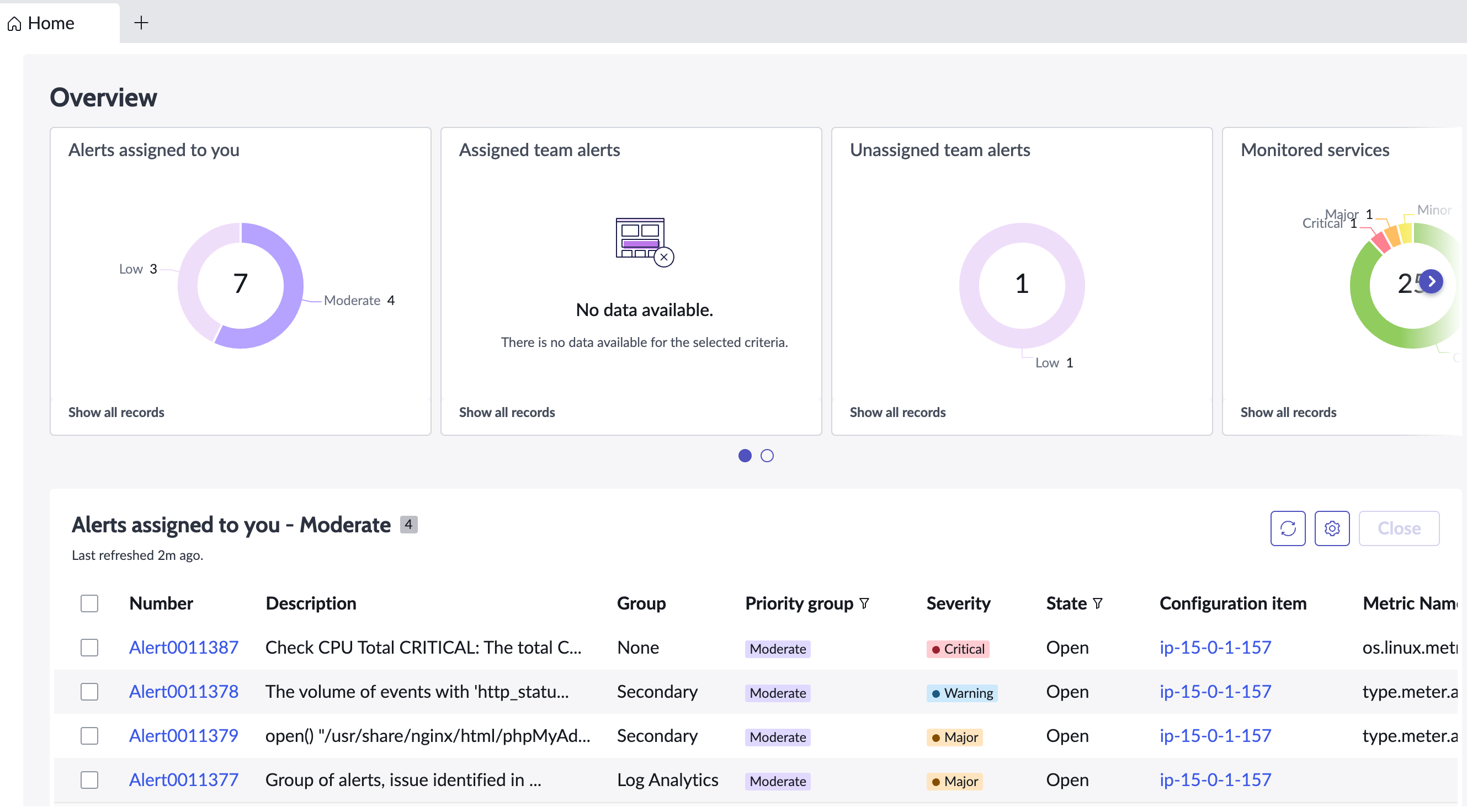
Task: Refresh the Moderate alerts list
Action: click(x=1288, y=528)
